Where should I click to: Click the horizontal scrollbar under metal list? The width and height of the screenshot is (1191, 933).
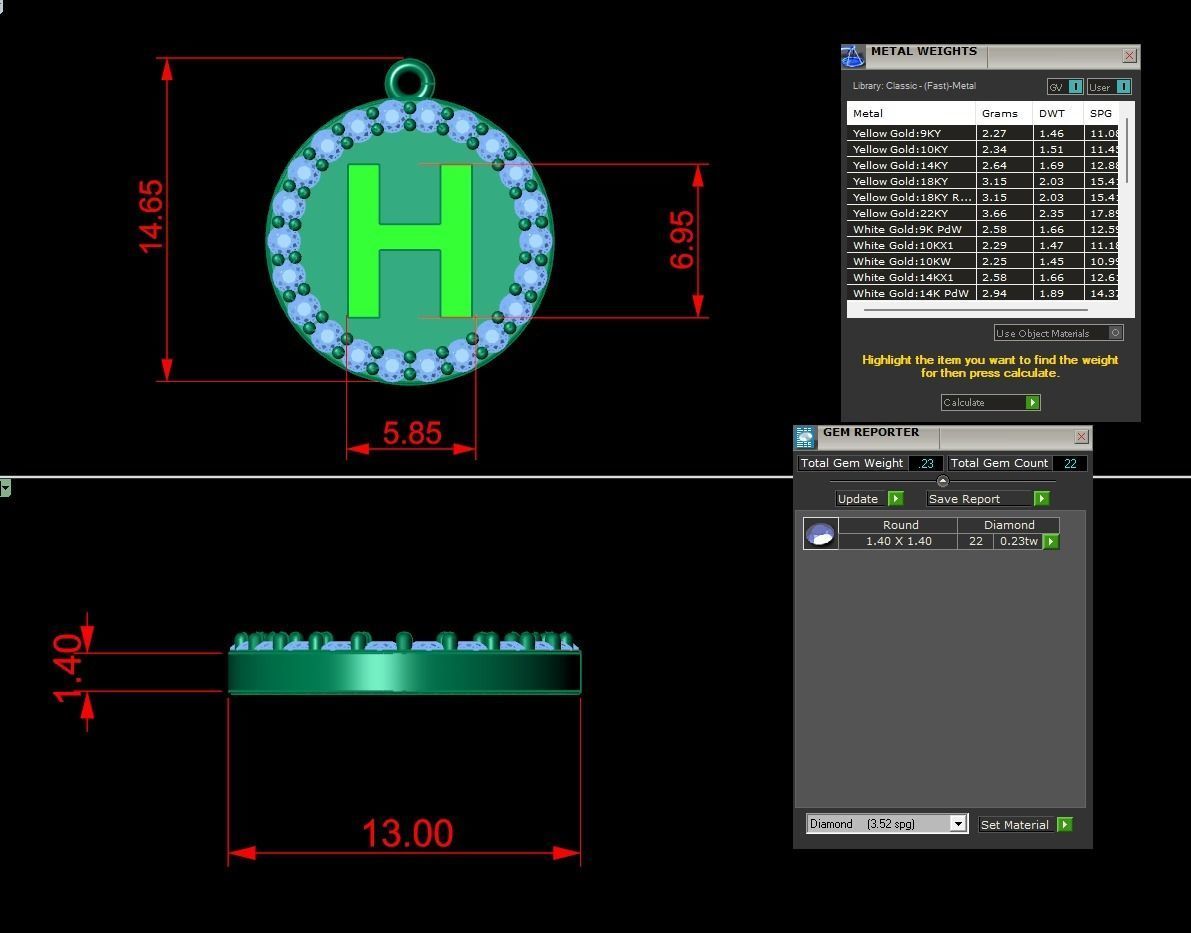975,310
